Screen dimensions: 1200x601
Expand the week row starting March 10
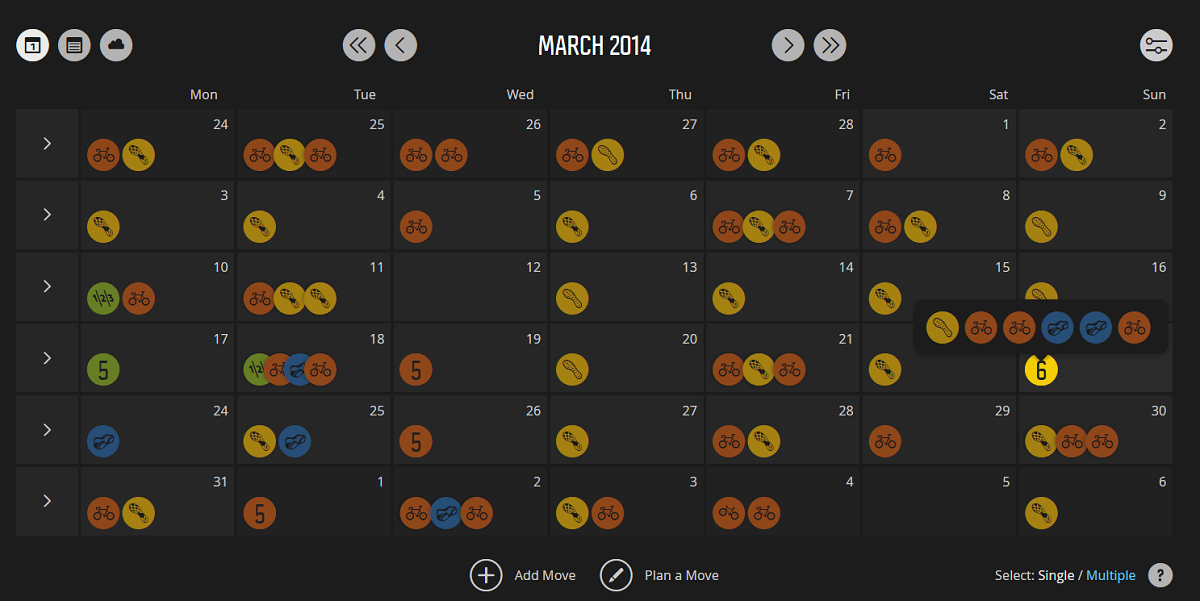47,286
